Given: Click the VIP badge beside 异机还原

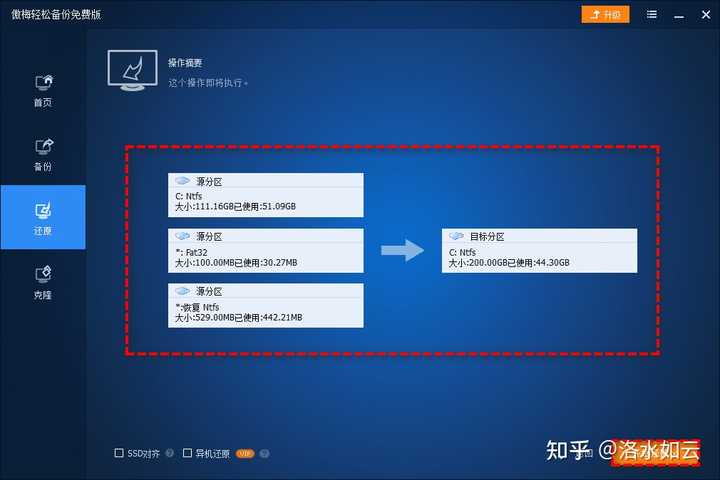Looking at the screenshot, I should coord(245,453).
